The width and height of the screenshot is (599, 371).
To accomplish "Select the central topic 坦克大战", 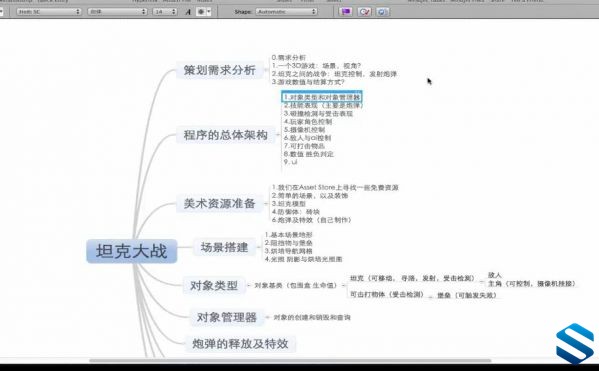I will click(132, 251).
